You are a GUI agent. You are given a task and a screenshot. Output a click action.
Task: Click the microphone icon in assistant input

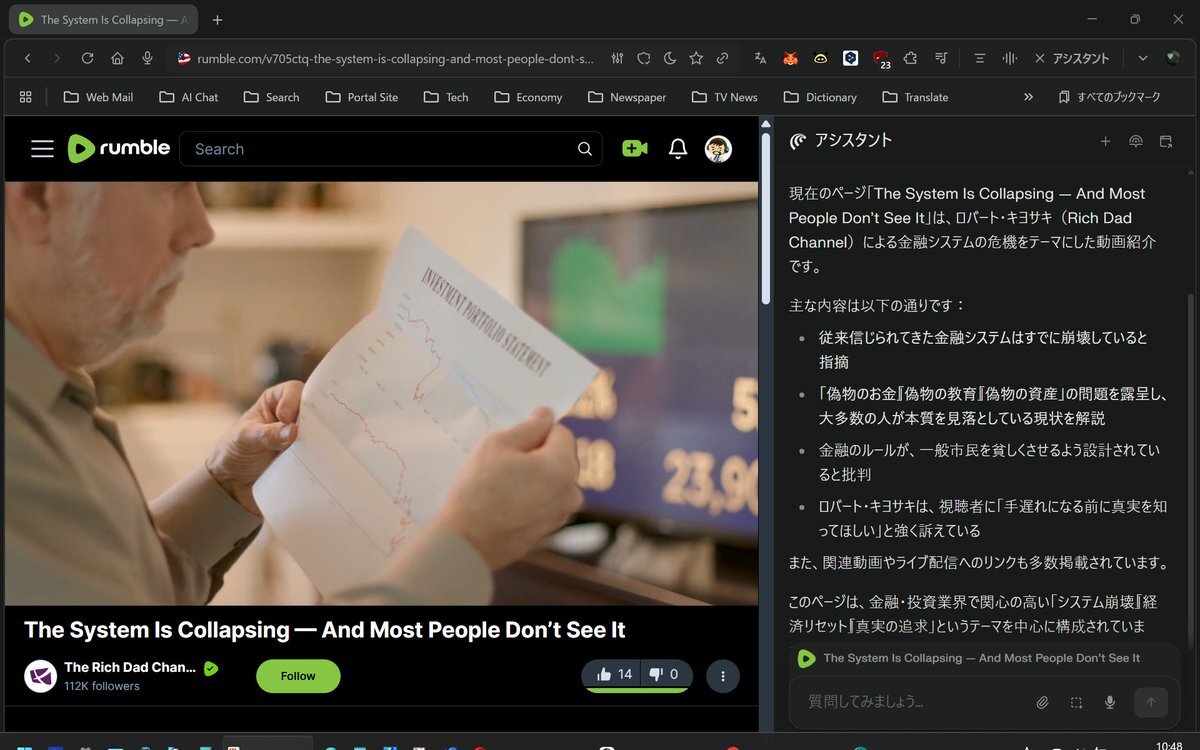click(x=1110, y=702)
